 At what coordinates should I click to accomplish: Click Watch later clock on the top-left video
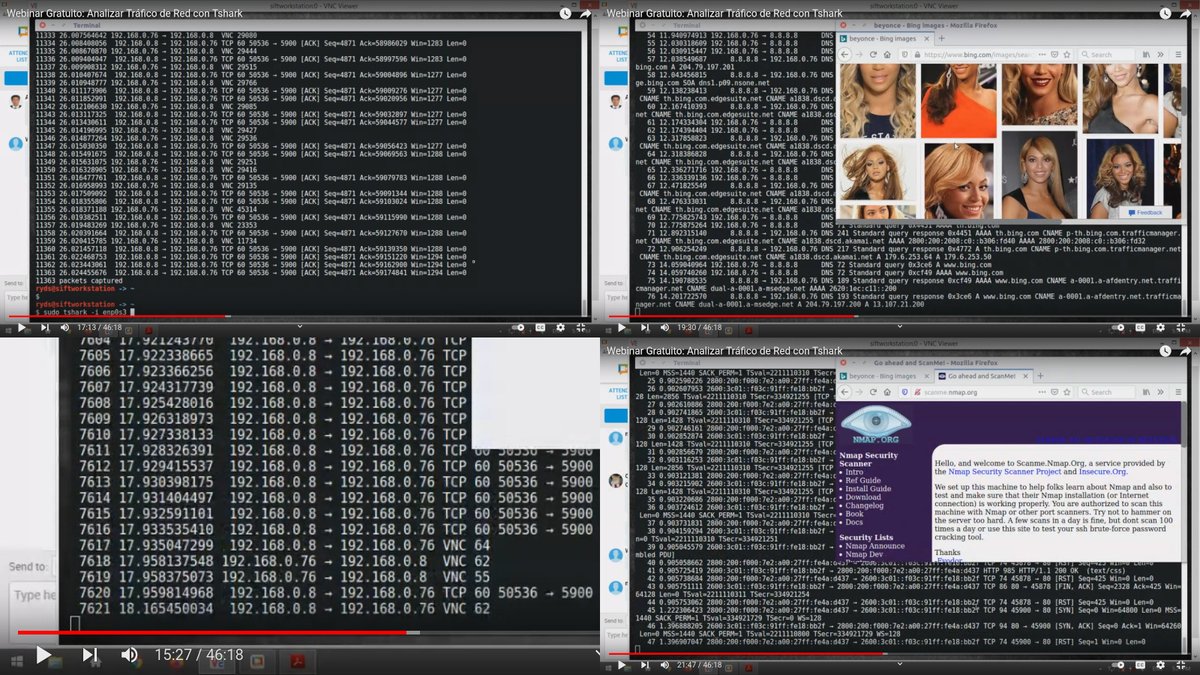coord(566,14)
